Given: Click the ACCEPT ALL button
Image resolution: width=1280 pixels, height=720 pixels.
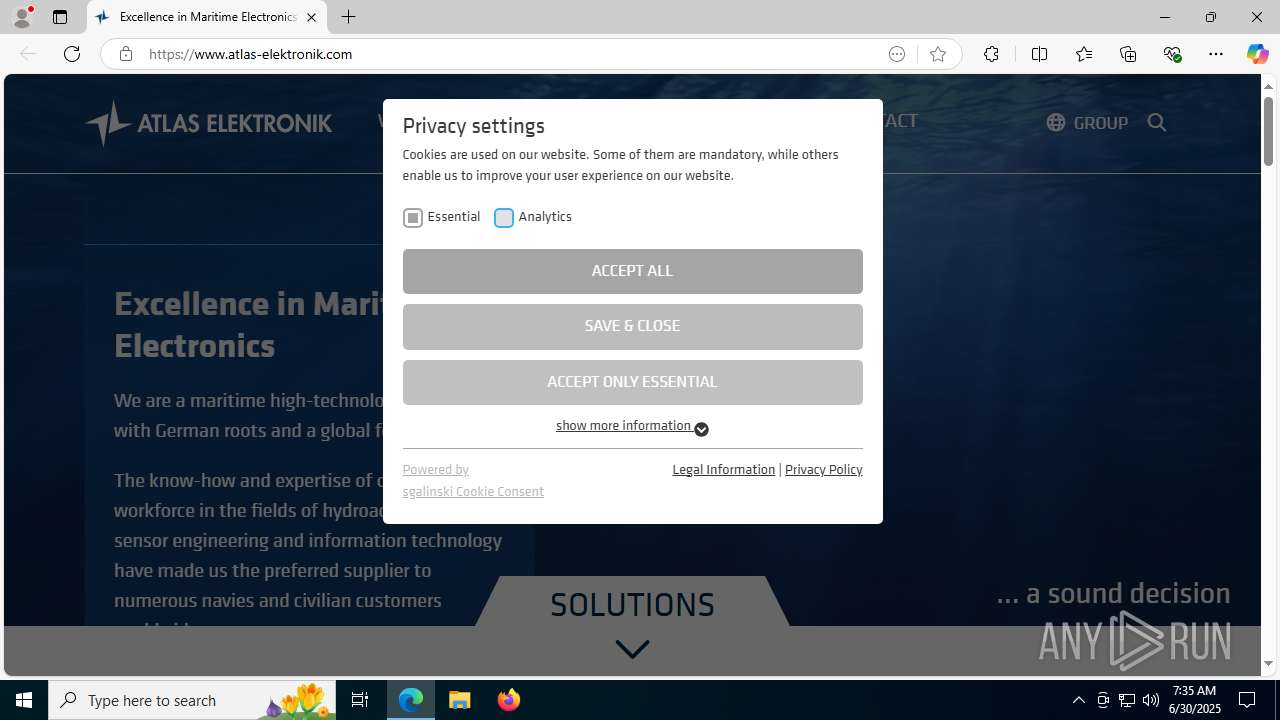Looking at the screenshot, I should pos(632,271).
